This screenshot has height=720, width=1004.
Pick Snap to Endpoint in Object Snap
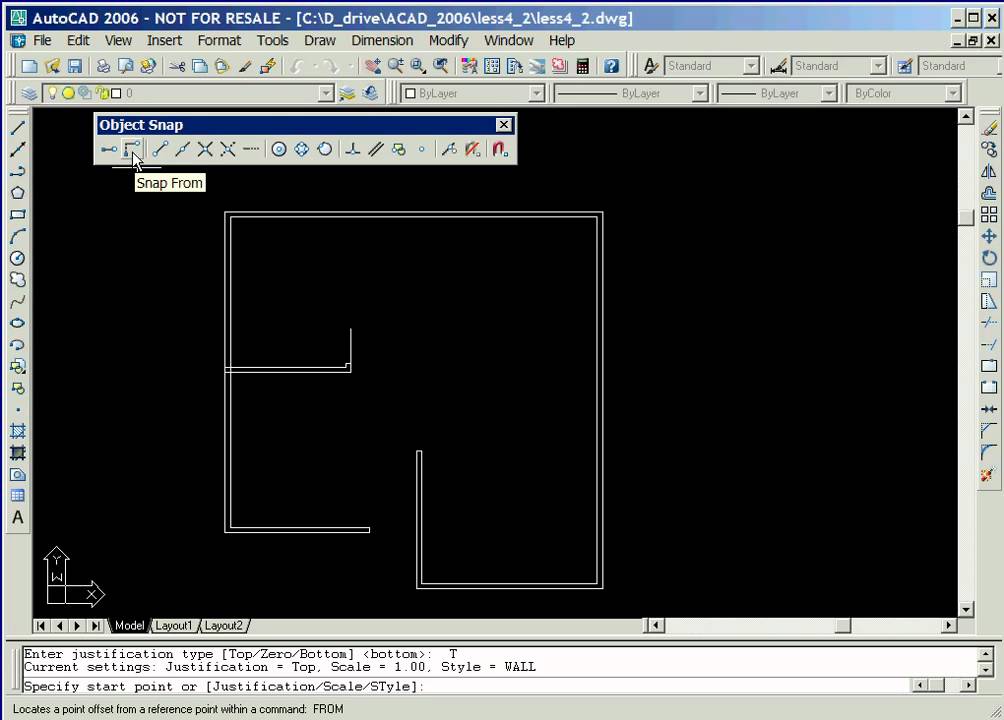point(159,149)
